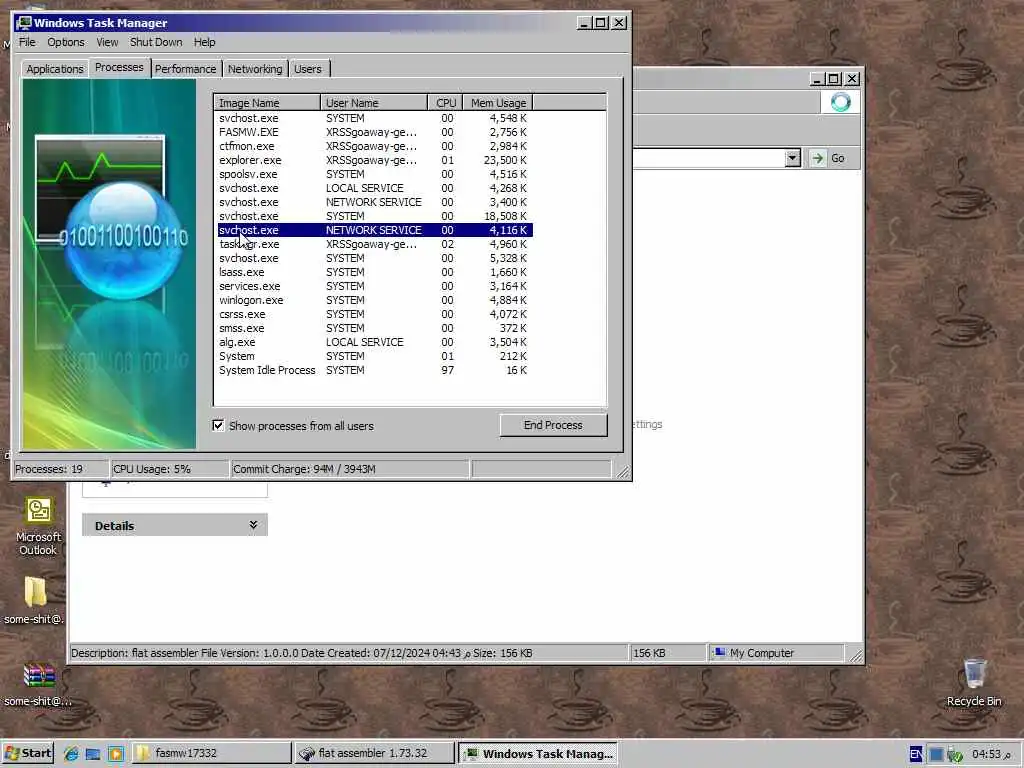Maximize the Explorer window behind Task Manager

(834, 79)
